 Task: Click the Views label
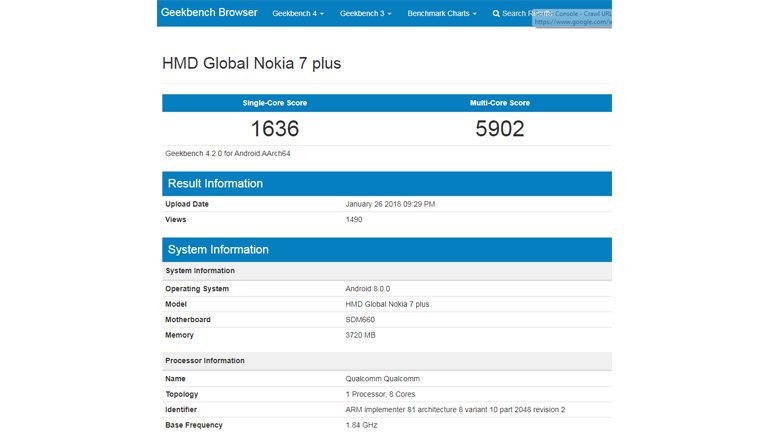175,219
